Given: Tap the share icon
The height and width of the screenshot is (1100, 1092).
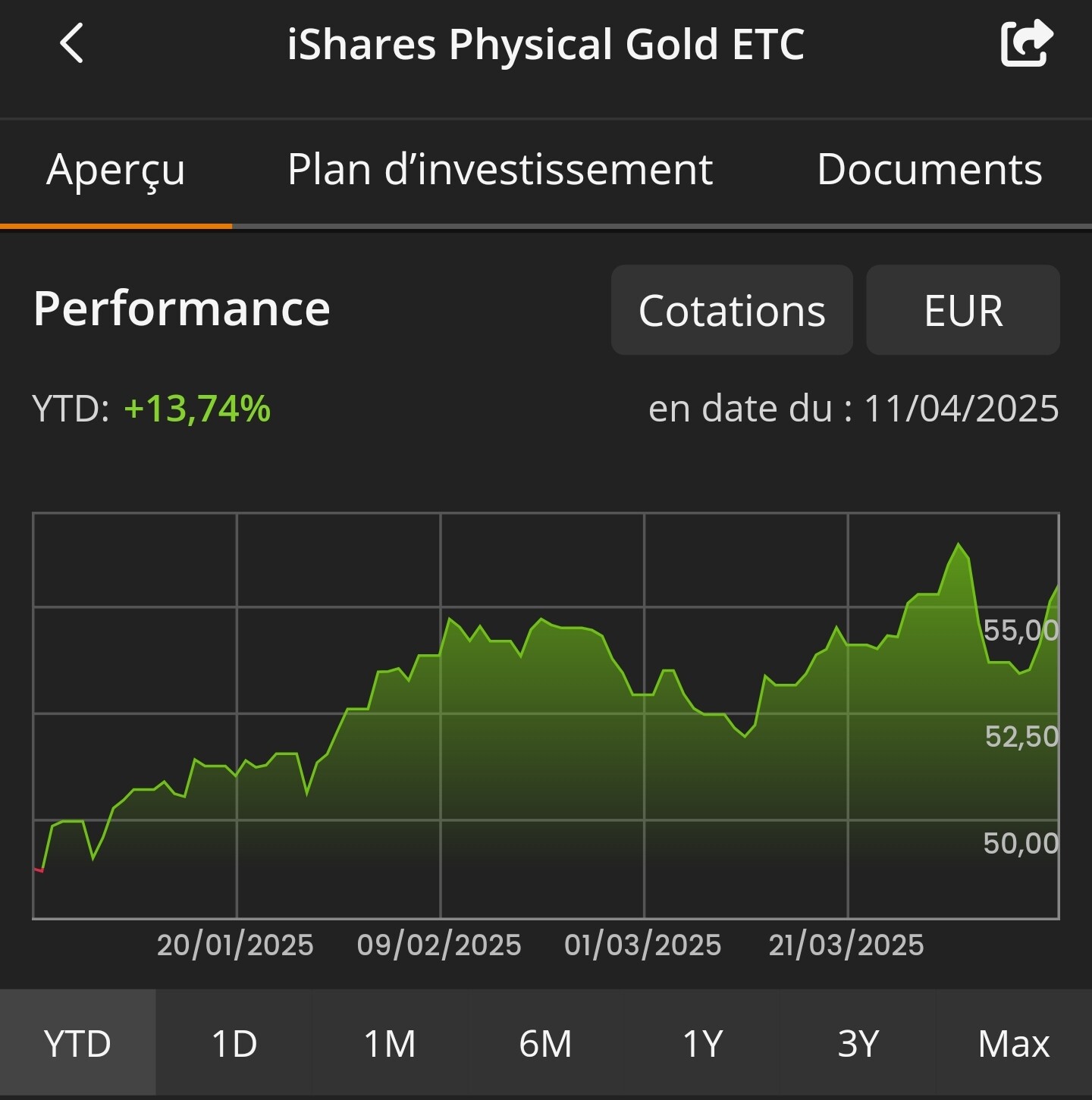Looking at the screenshot, I should tap(1027, 43).
